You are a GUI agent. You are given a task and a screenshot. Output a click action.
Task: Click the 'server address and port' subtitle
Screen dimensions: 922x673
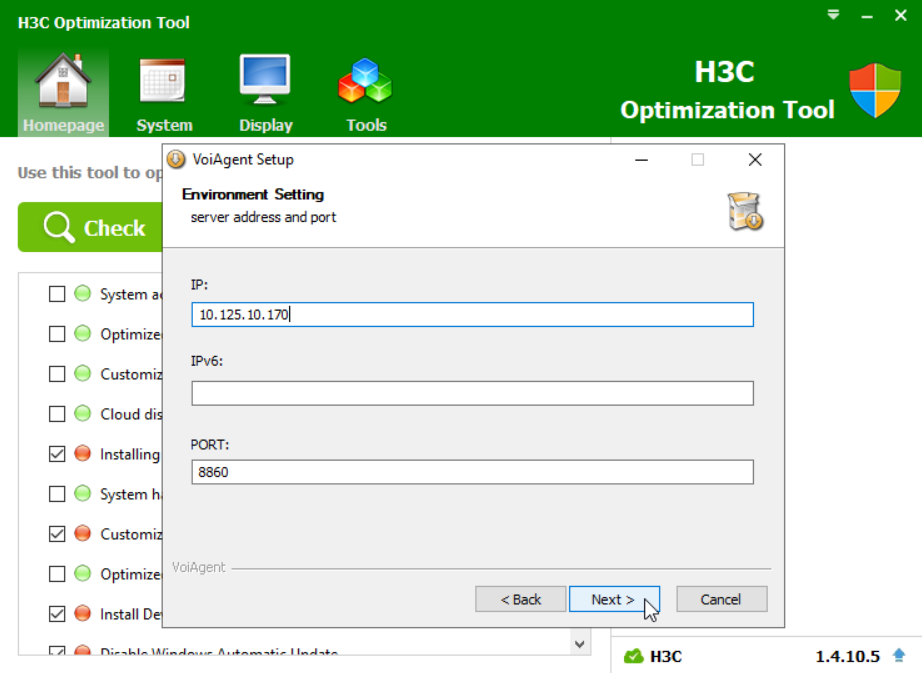point(263,217)
